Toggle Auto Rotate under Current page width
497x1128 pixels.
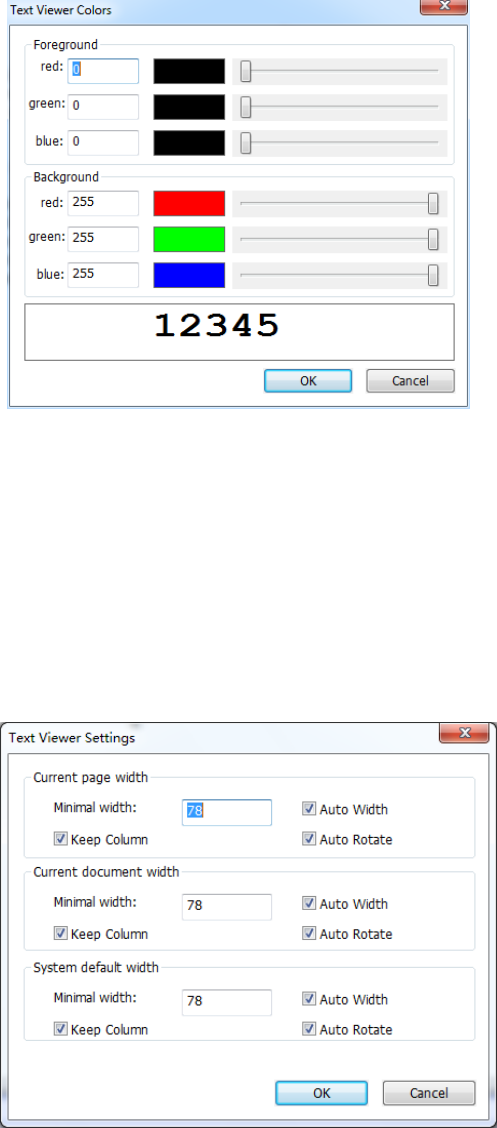309,840
